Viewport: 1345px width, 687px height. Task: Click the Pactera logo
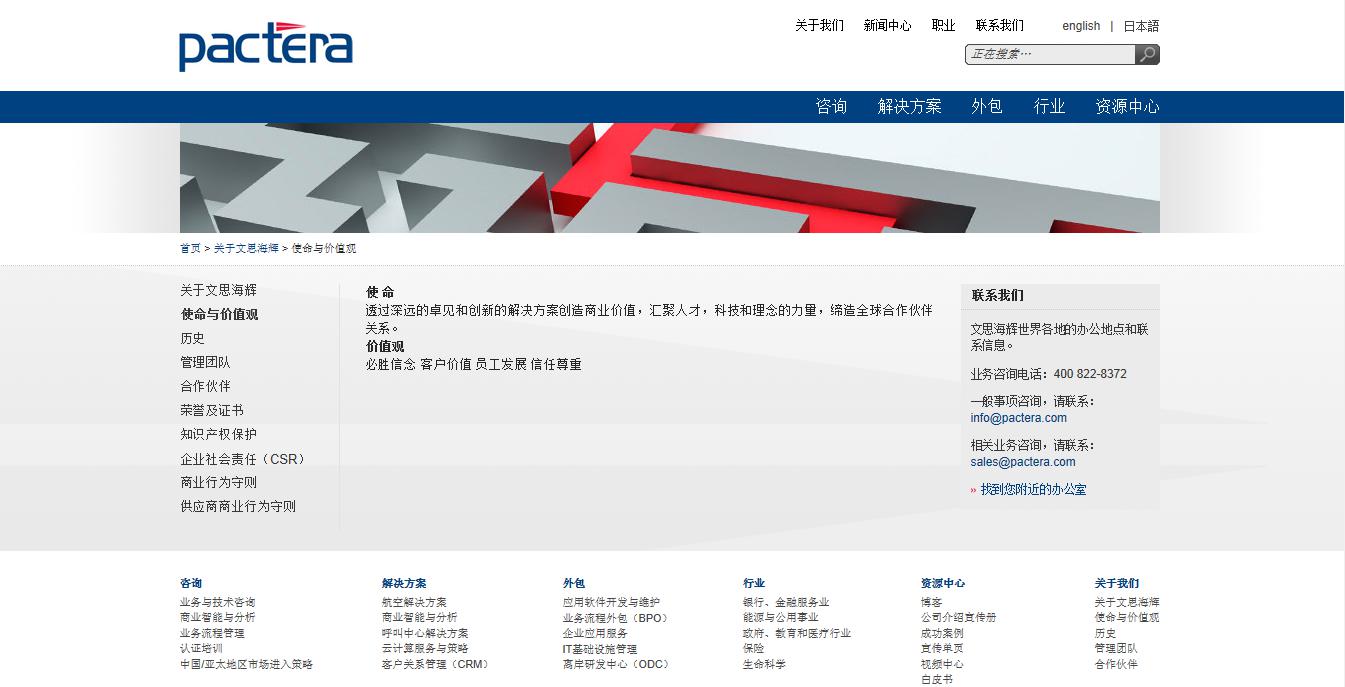tap(264, 45)
